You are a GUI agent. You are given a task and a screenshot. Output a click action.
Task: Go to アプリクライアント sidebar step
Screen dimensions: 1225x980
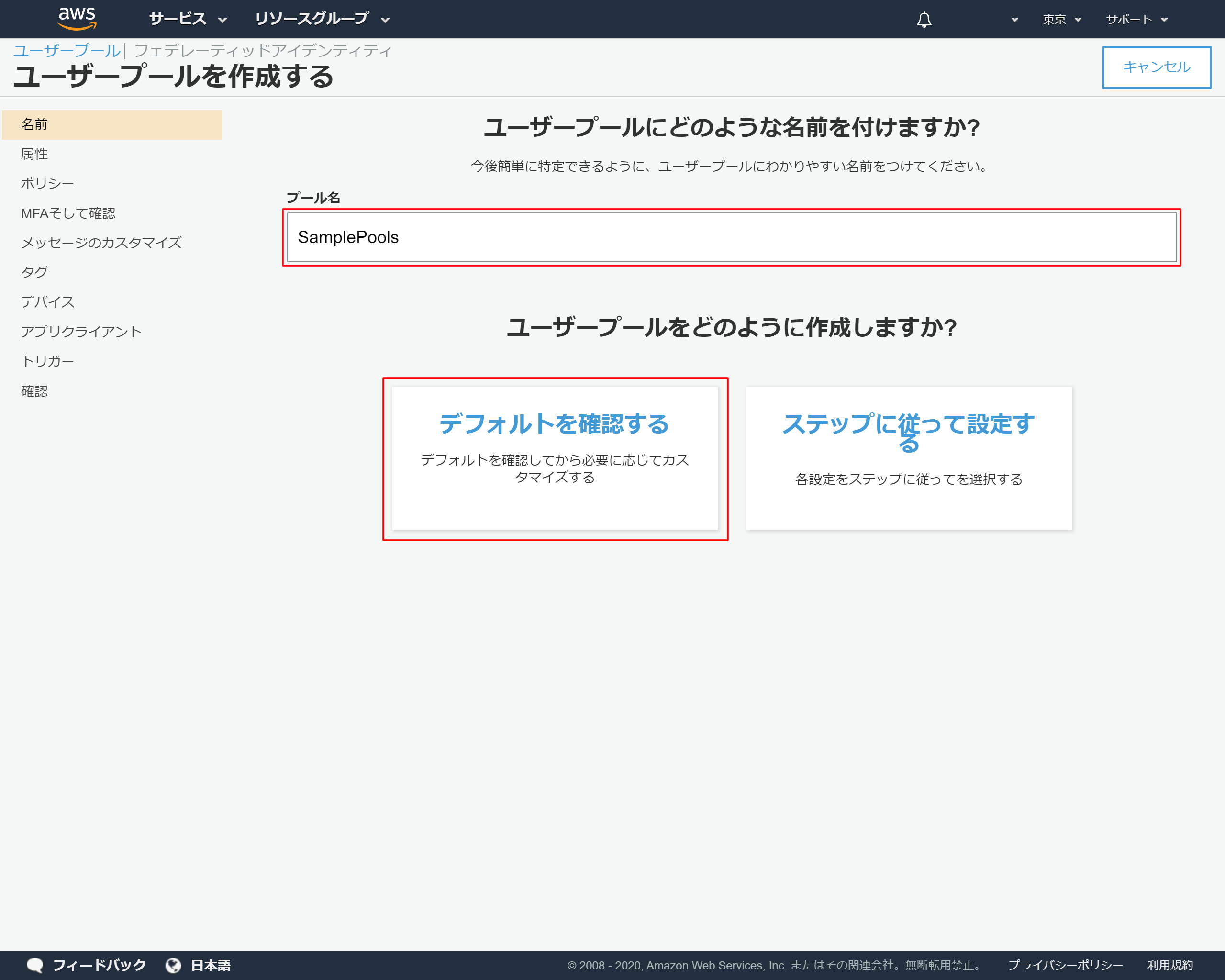[81, 332]
